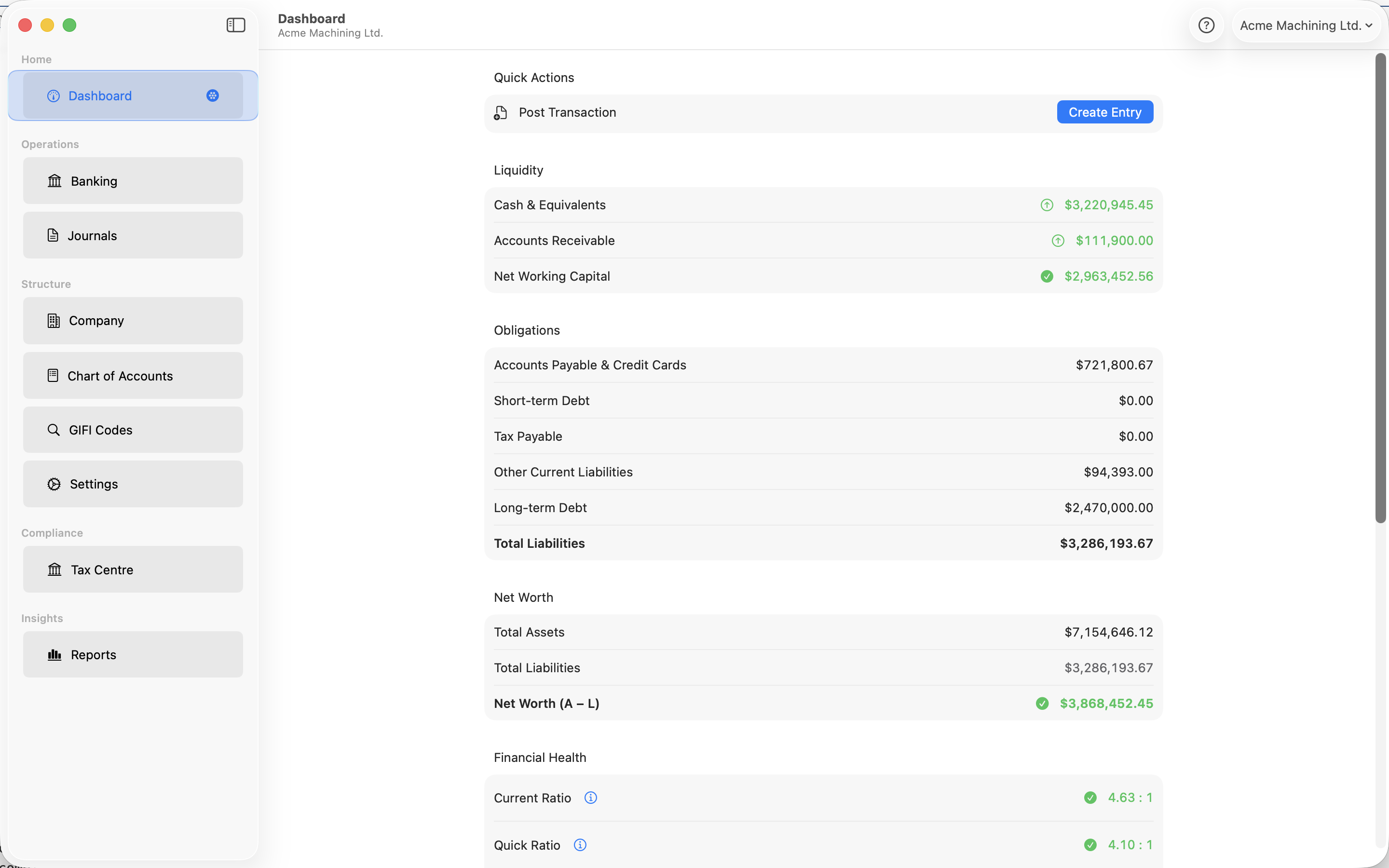Click the green check beside Quick Ratio value
Screen dimensions: 1389x868
[x=1090, y=844]
